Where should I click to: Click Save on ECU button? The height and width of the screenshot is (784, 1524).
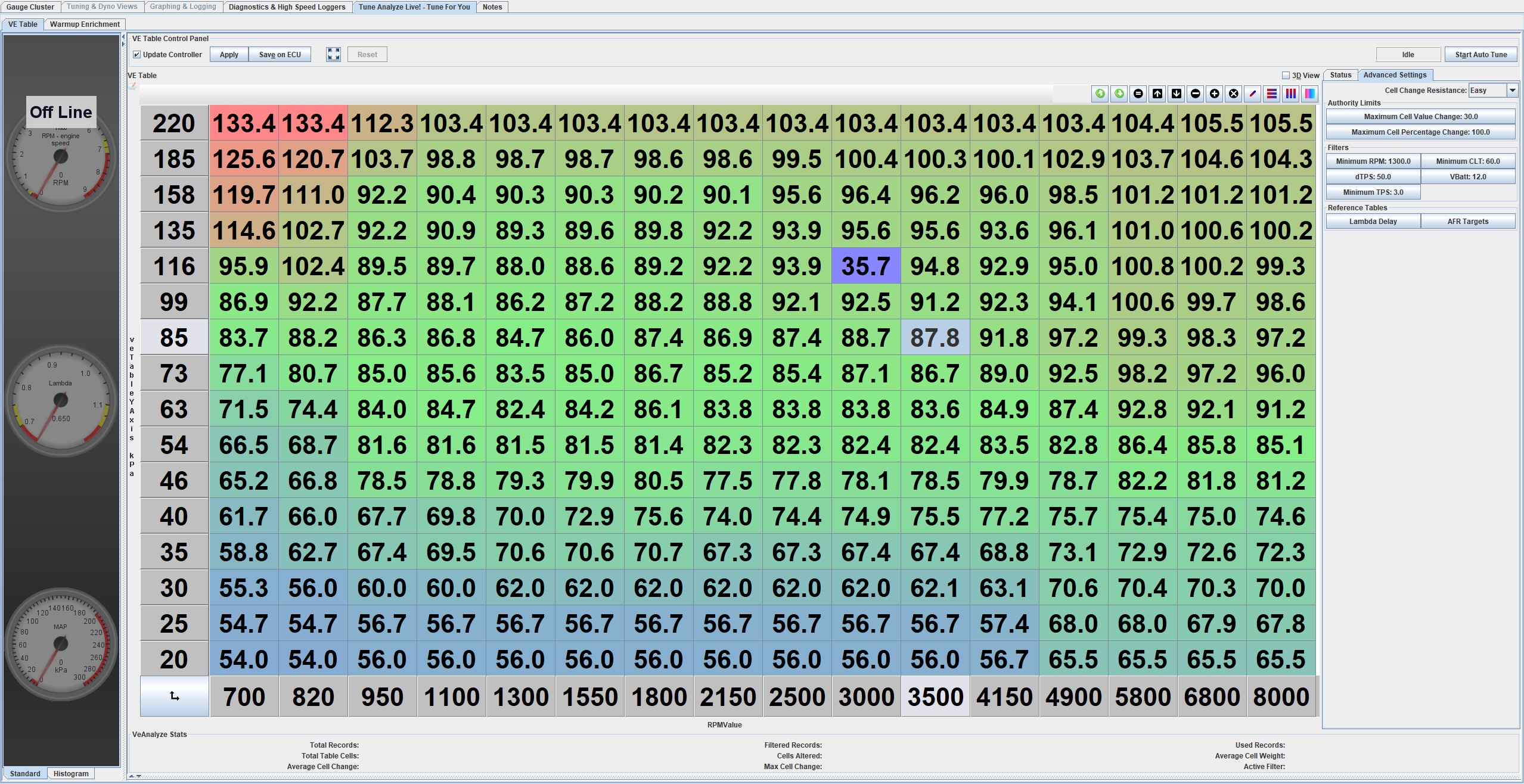point(280,54)
